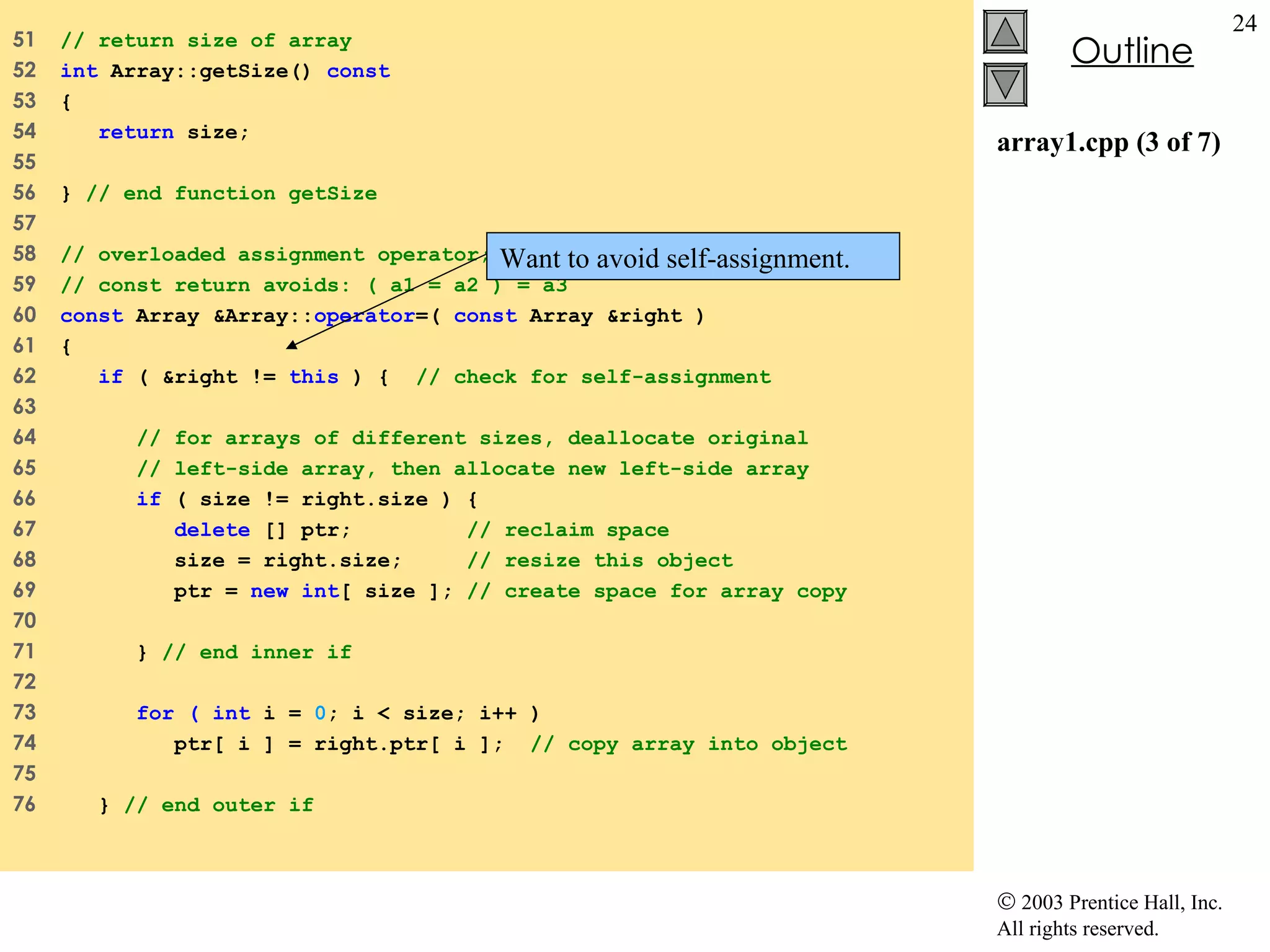The image size is (1270, 952).
Task: Click line number 76
Action: [24, 804]
